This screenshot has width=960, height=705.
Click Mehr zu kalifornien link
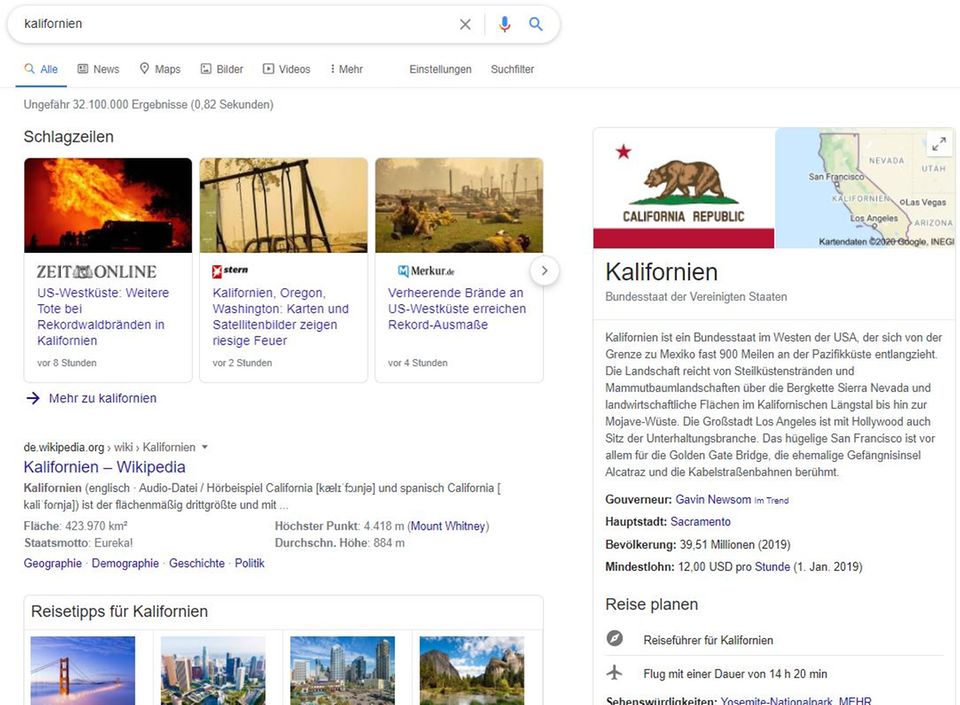[x=102, y=398]
